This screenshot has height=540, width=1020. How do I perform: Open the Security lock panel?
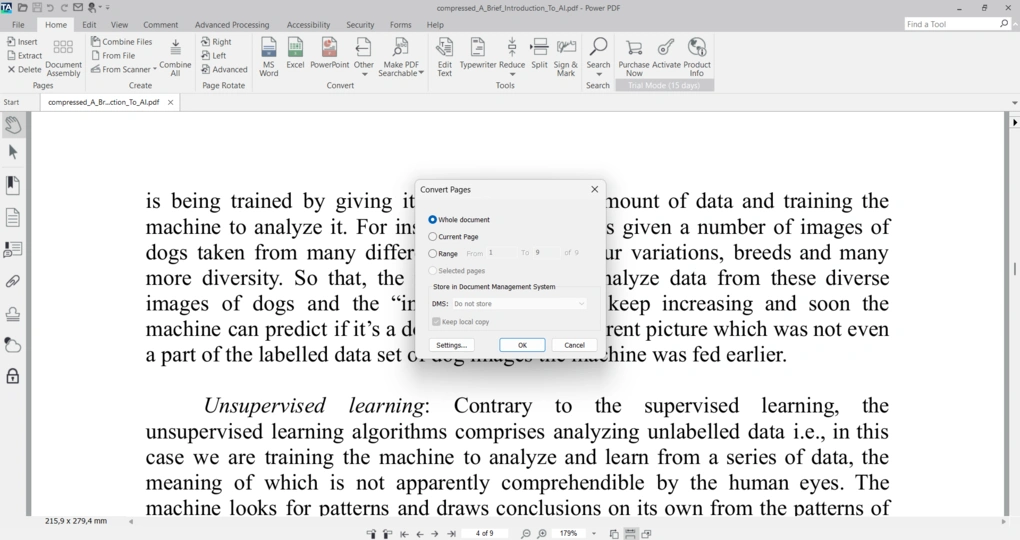coord(13,376)
